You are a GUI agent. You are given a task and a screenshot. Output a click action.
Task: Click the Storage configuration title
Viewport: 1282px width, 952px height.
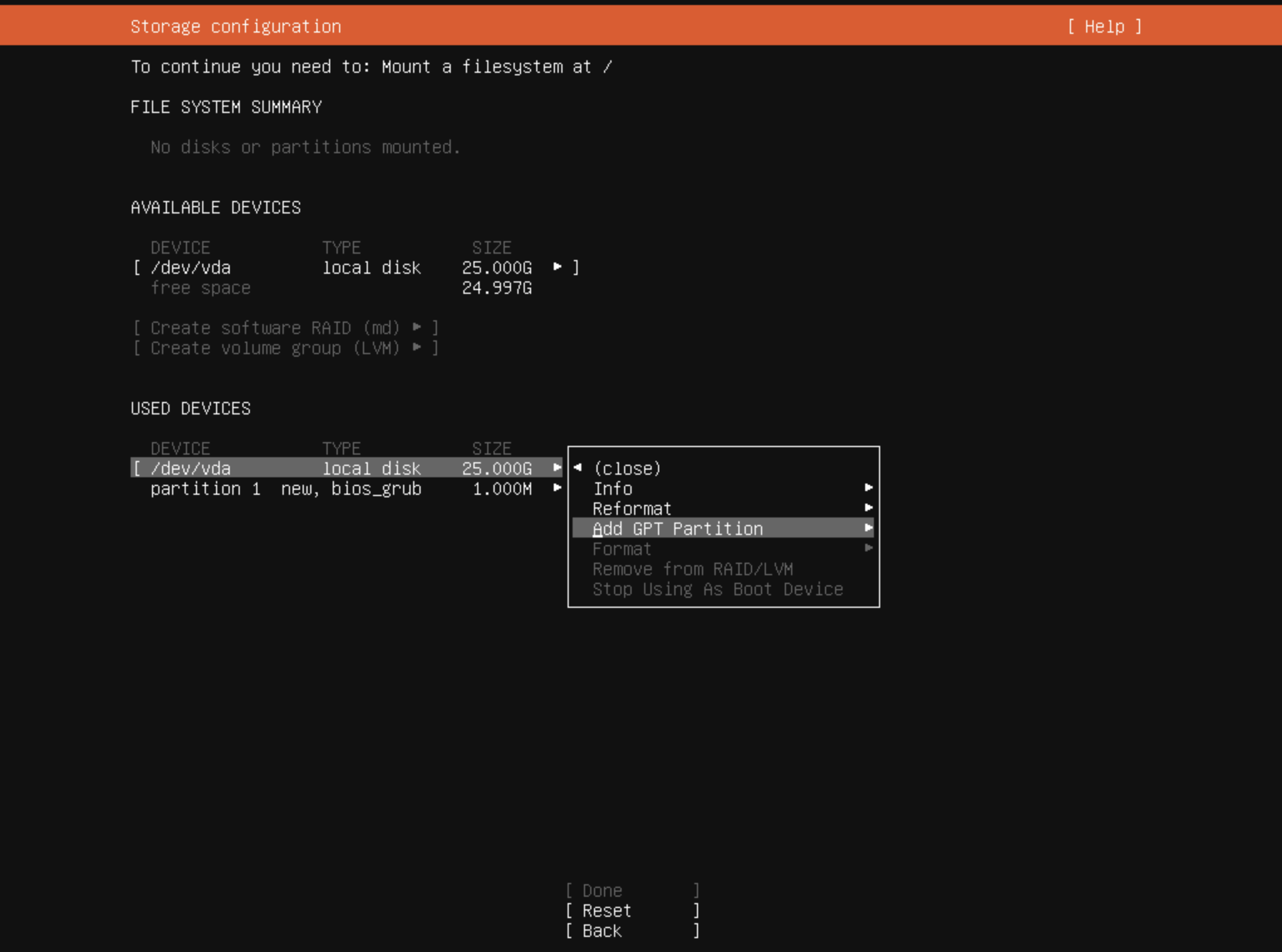point(236,26)
